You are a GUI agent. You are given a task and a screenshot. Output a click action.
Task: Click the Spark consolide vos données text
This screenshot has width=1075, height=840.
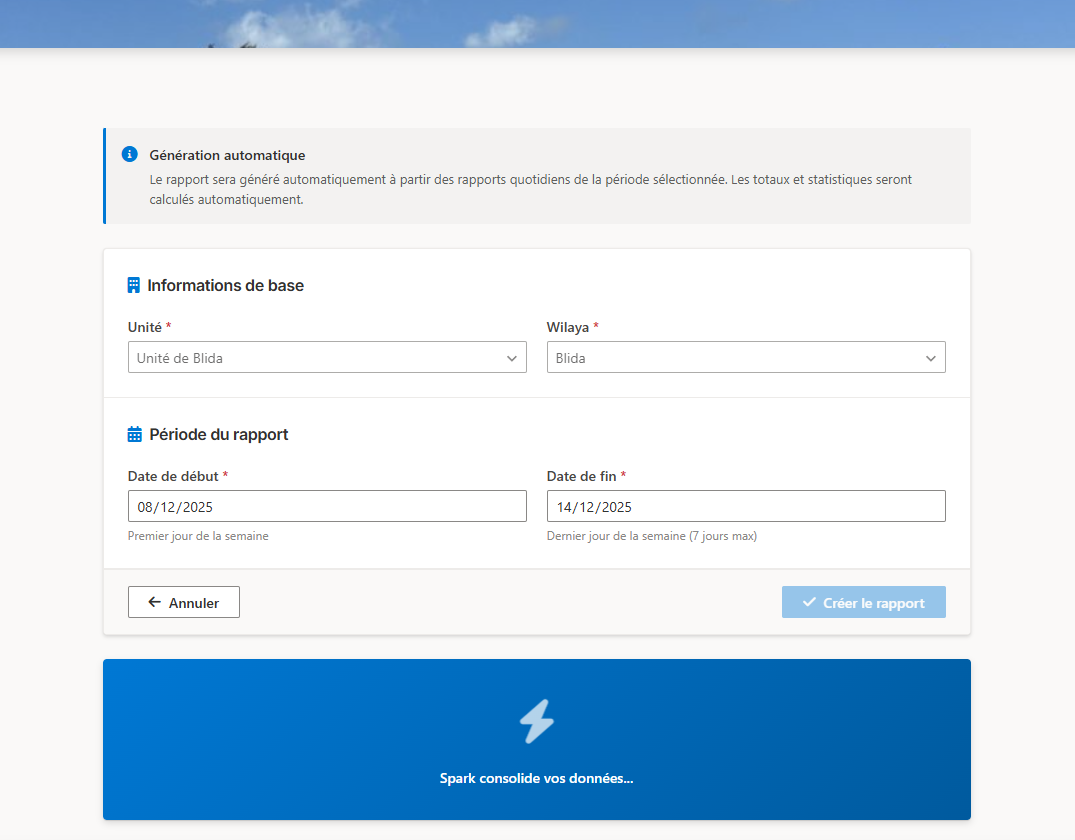point(536,778)
